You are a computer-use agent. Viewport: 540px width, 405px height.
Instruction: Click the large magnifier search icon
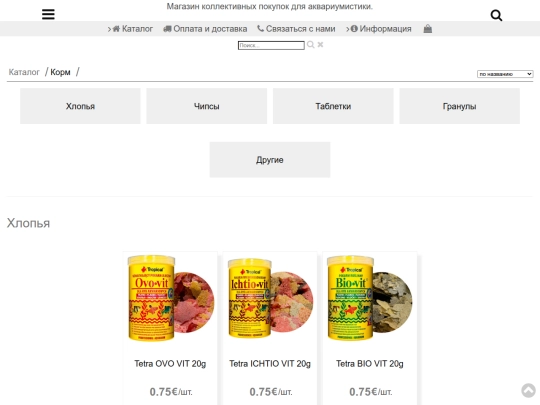496,15
